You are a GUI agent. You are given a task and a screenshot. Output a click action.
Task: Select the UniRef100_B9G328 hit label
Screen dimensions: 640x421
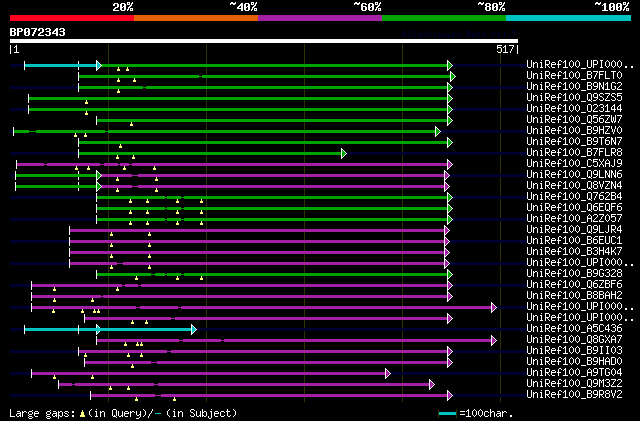point(574,274)
